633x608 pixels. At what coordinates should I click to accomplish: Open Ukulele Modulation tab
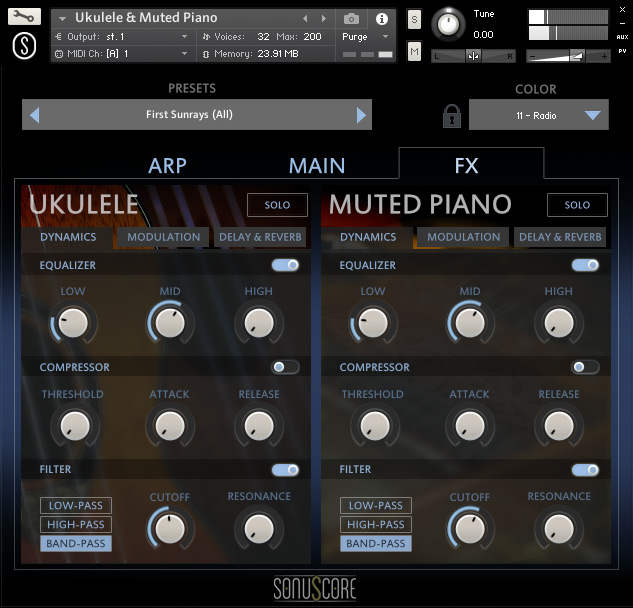pos(163,237)
